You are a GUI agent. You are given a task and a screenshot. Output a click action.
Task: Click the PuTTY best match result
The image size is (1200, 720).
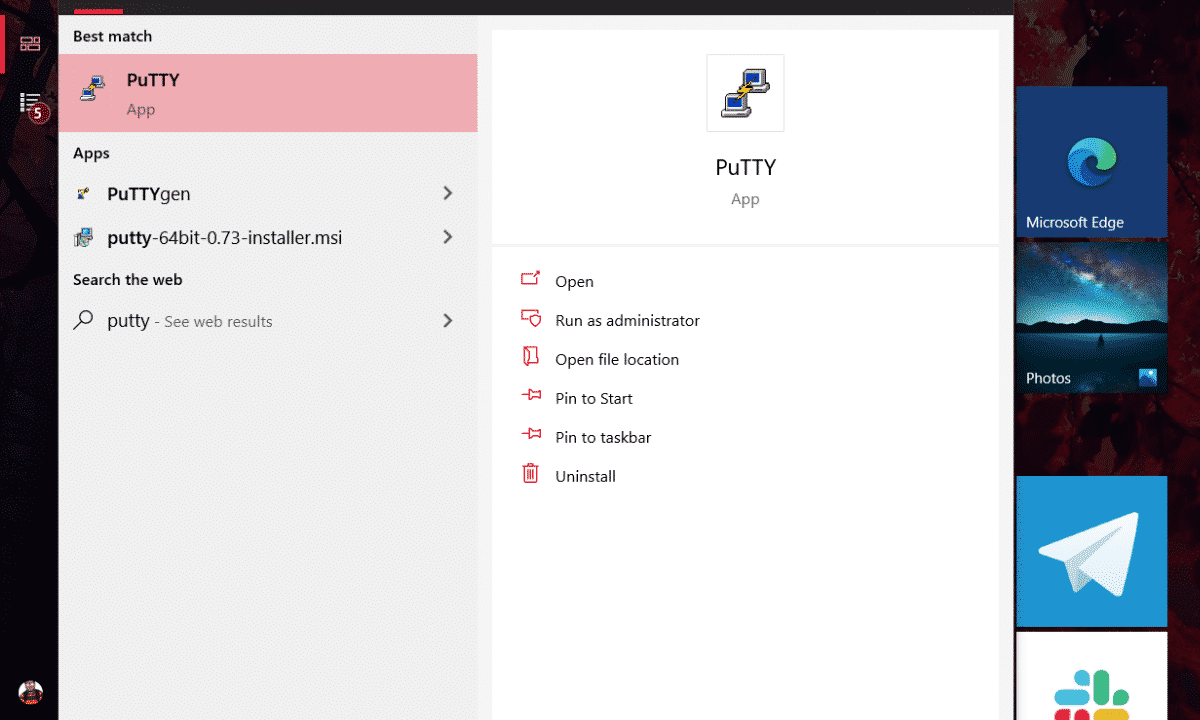pyautogui.click(x=267, y=93)
